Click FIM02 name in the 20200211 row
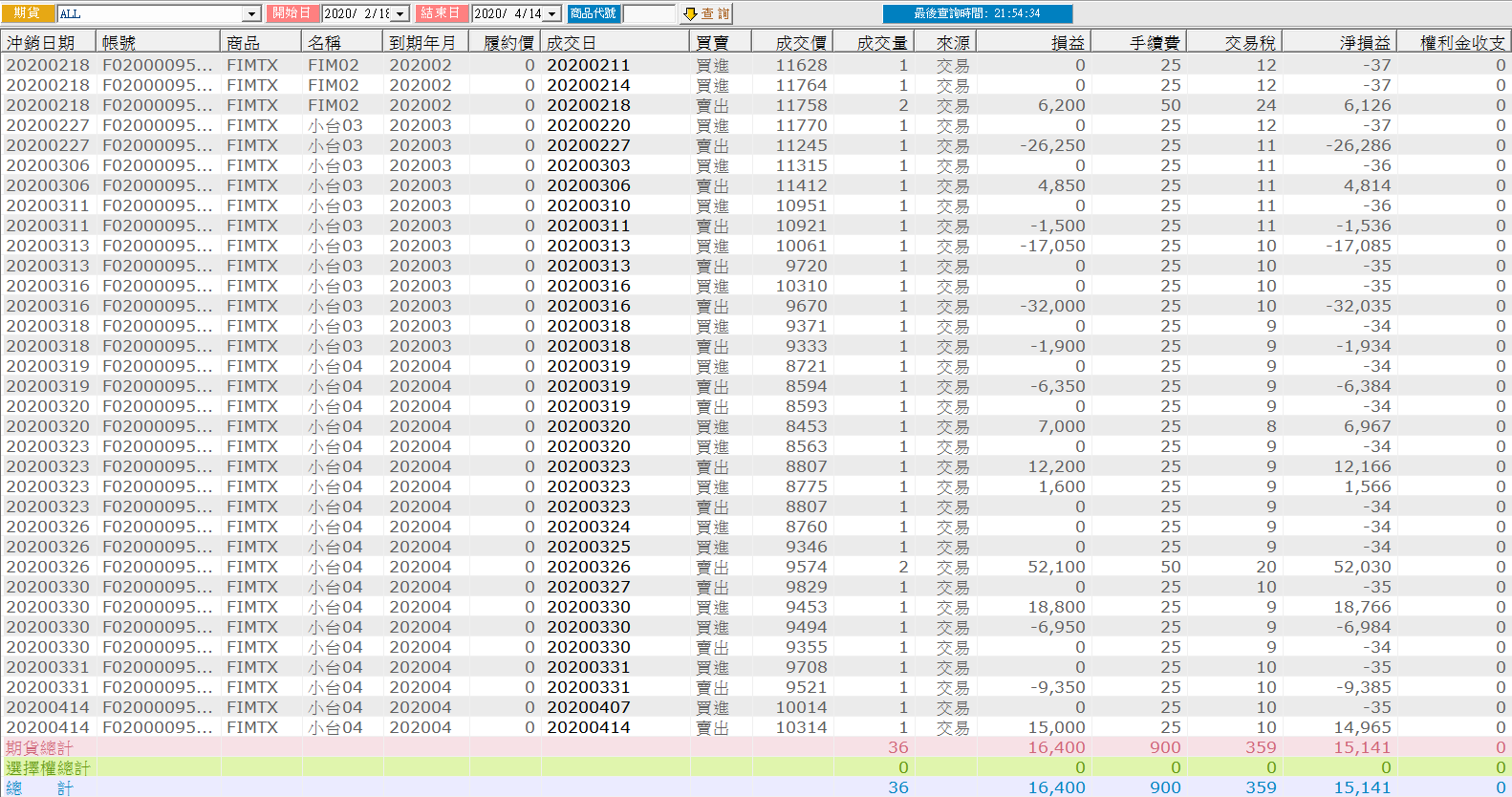 pyautogui.click(x=334, y=65)
